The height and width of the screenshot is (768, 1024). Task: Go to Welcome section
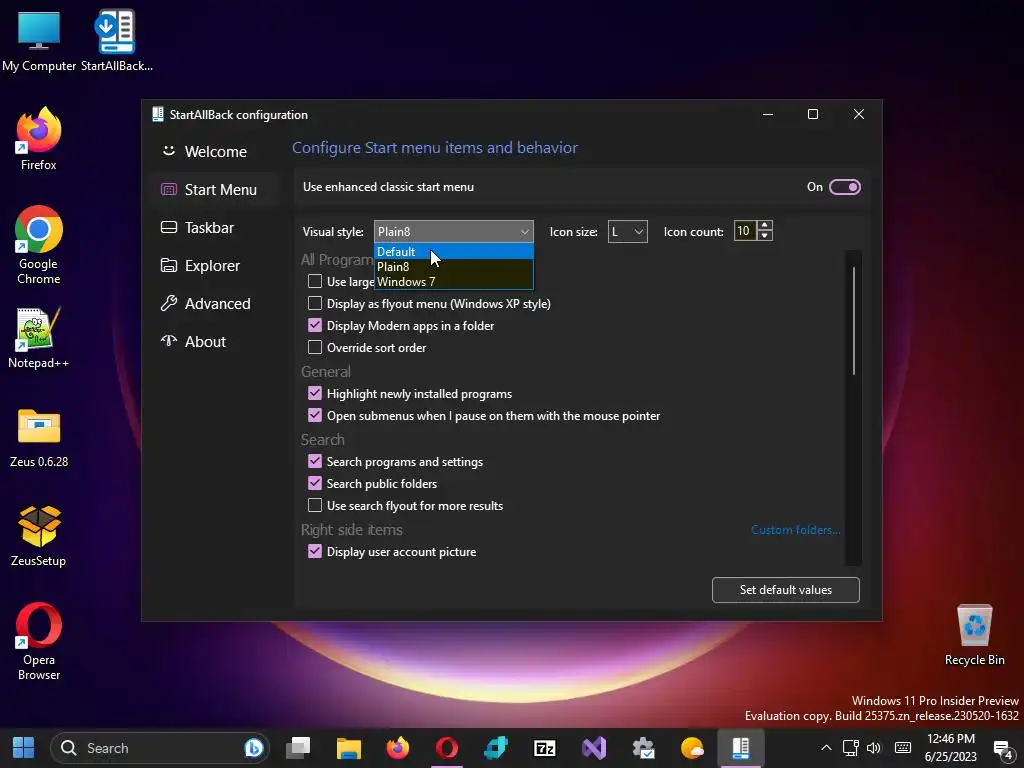215,152
